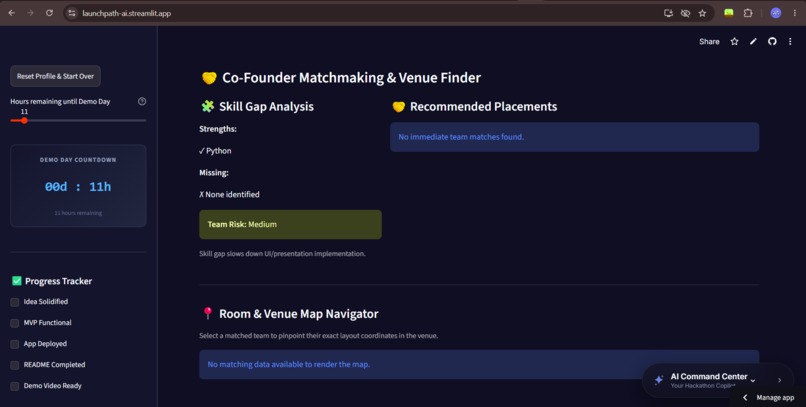Expand the AI Command Center dropdown

[x=753, y=380]
